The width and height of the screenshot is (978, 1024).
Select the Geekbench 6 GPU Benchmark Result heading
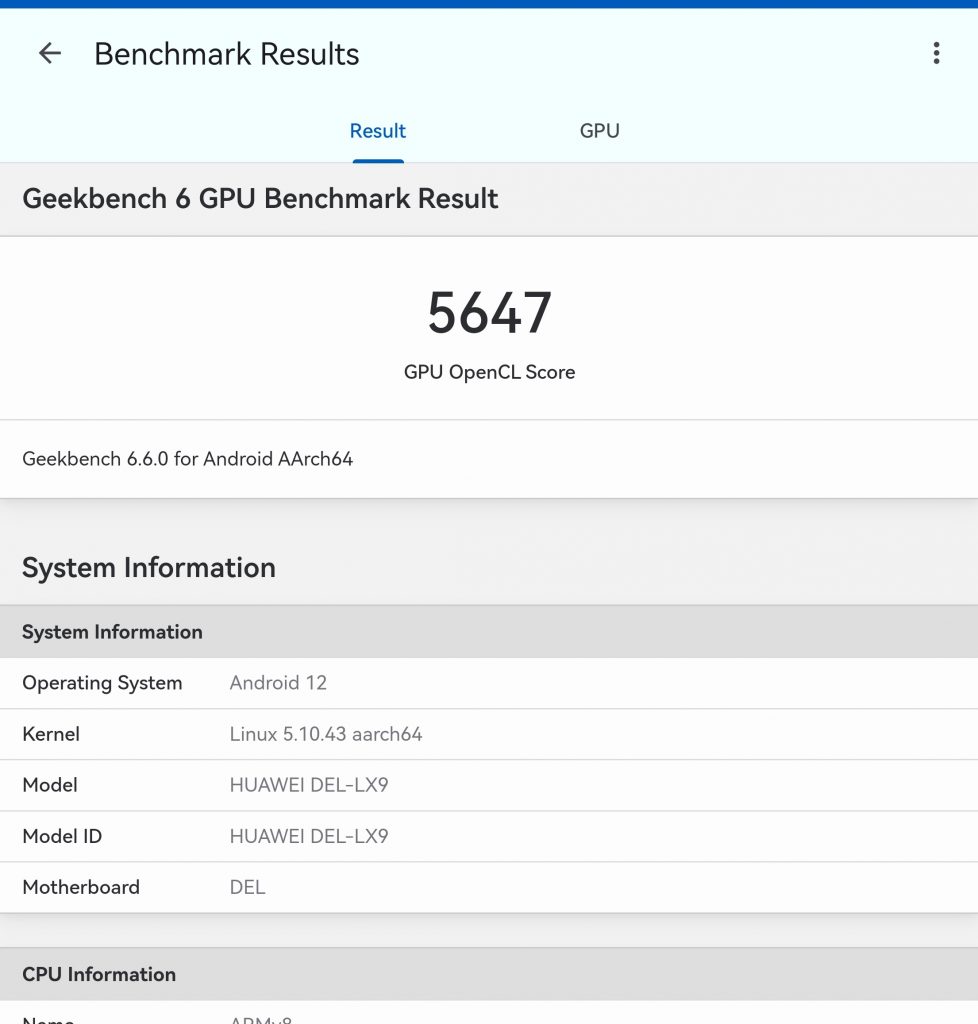[260, 198]
